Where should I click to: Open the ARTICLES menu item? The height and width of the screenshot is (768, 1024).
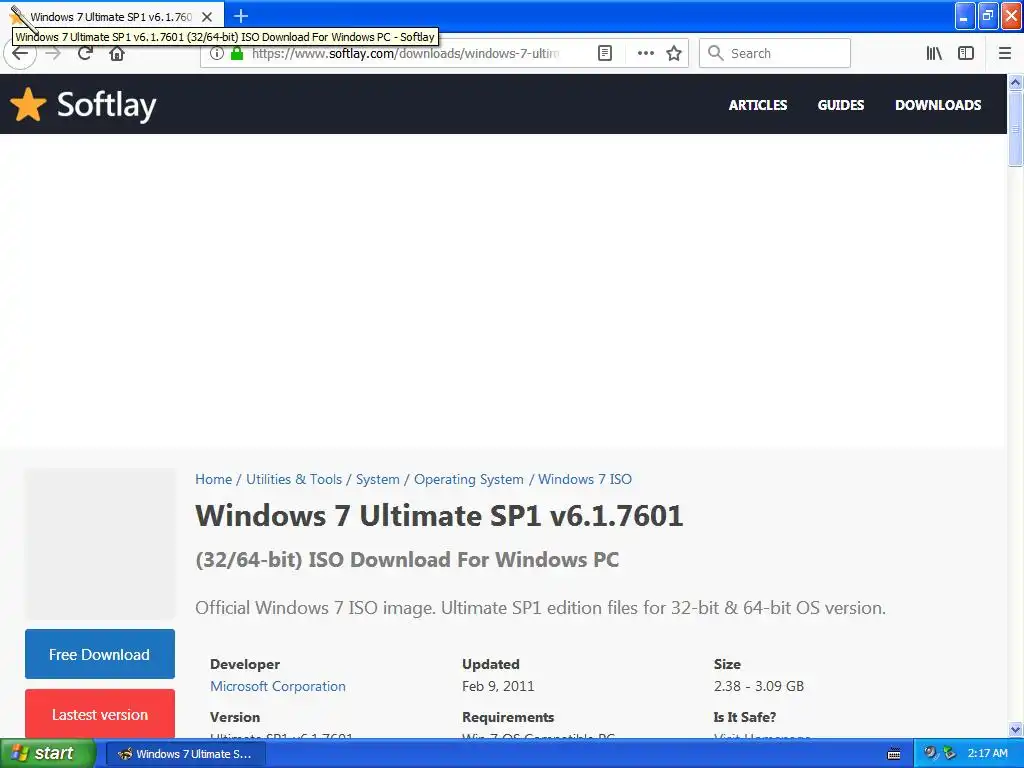click(758, 105)
